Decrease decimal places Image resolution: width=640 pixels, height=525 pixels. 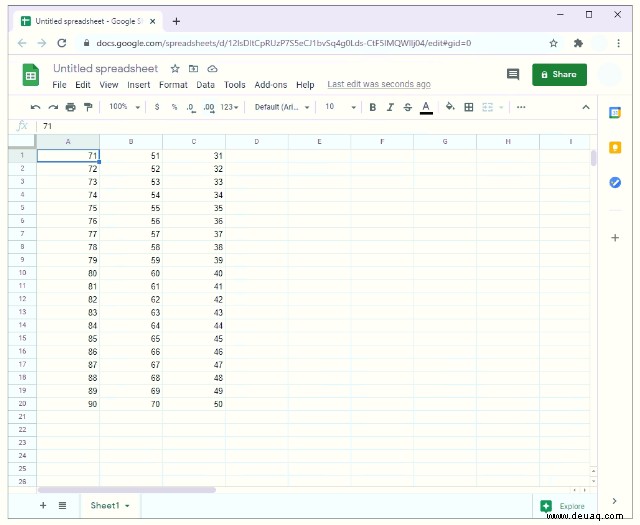point(191,107)
